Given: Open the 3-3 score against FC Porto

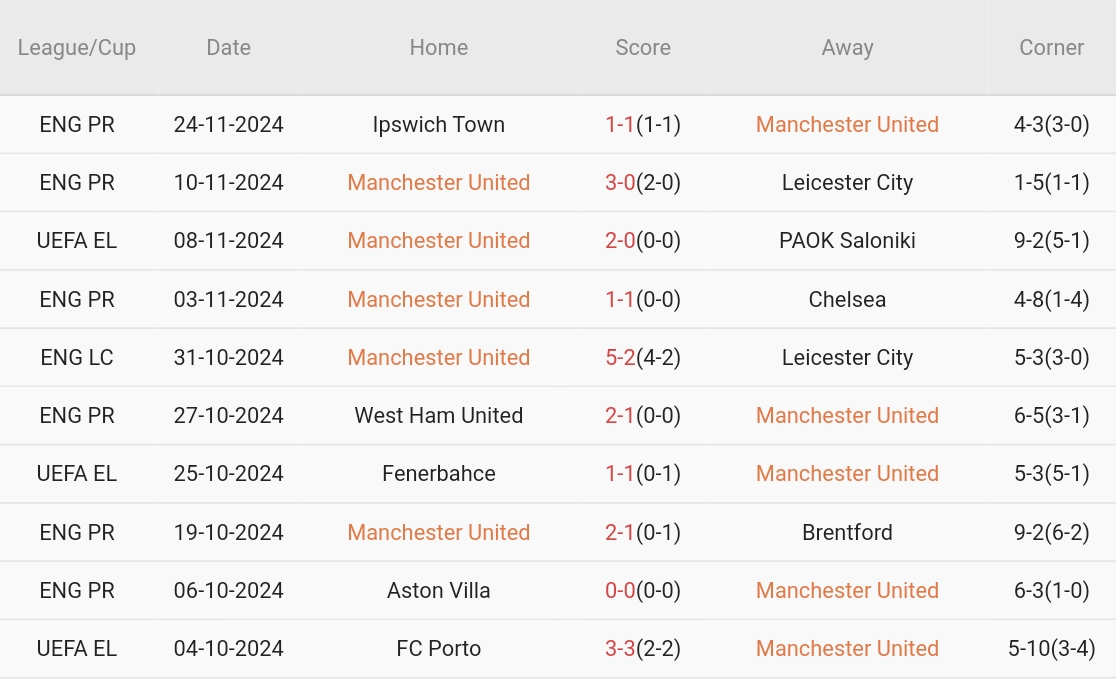Looking at the screenshot, I should coord(620,649).
